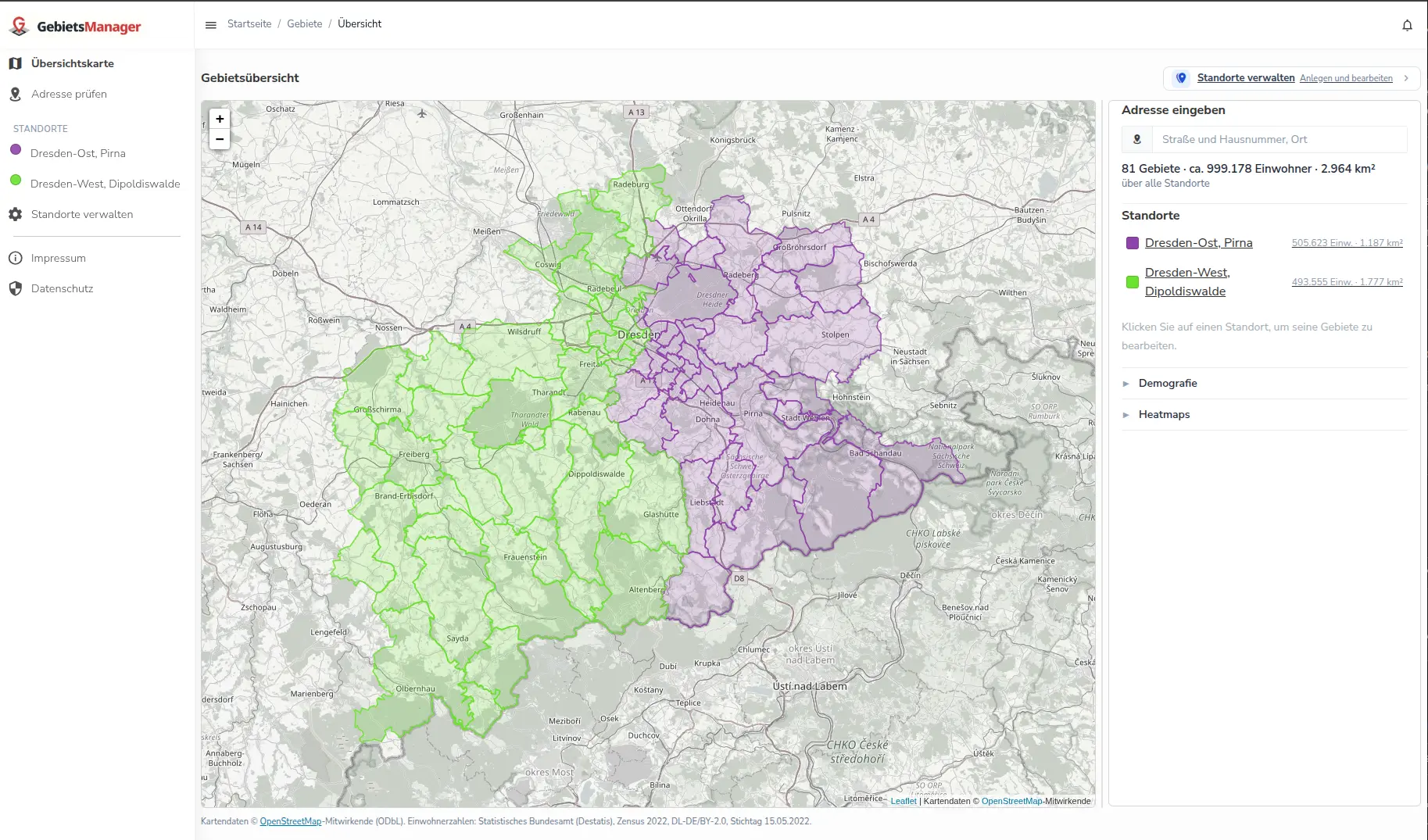
Task: Open Übersichtskarte in sidebar
Action: 72,63
